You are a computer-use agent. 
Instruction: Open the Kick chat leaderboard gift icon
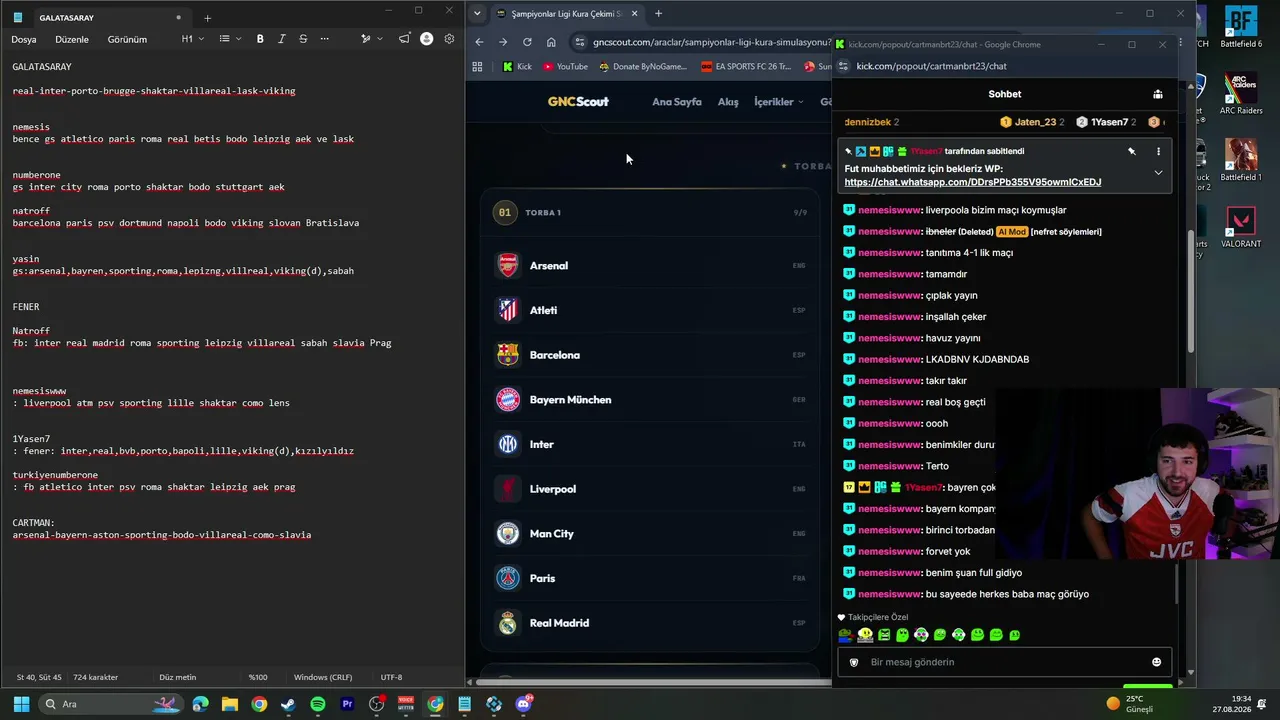(1157, 94)
